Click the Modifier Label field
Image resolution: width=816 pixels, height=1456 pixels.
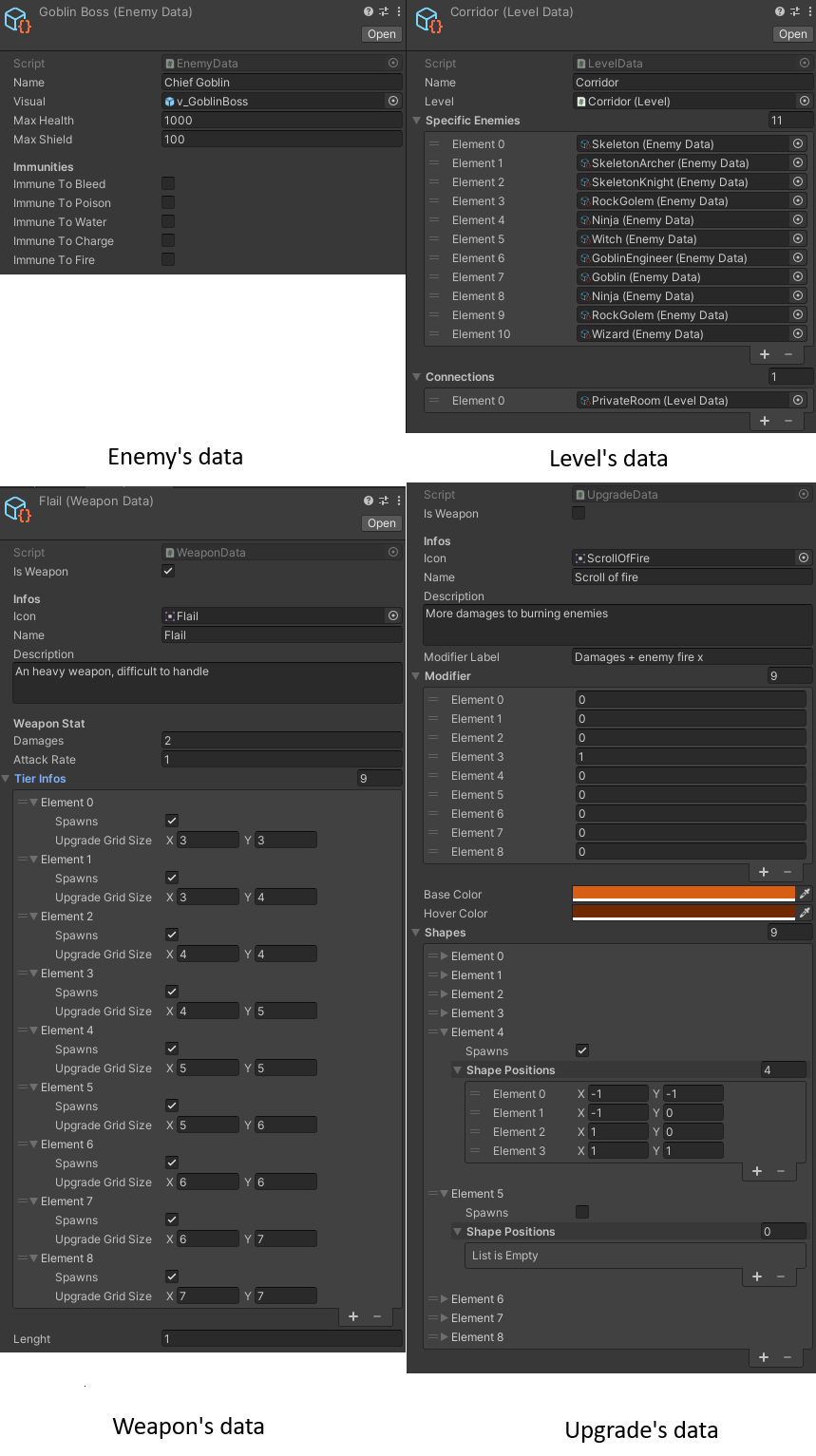(693, 657)
